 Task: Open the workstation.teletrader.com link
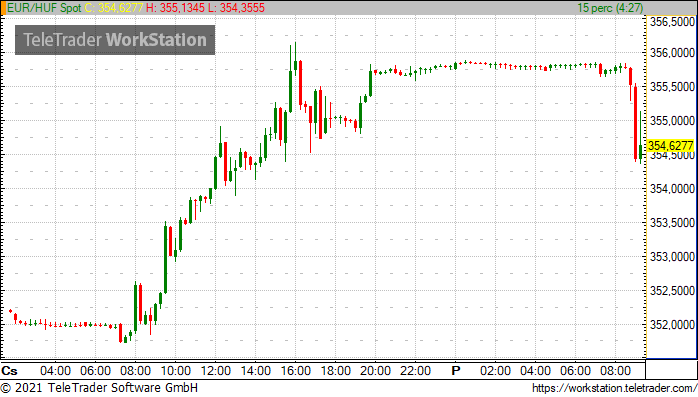coord(614,388)
